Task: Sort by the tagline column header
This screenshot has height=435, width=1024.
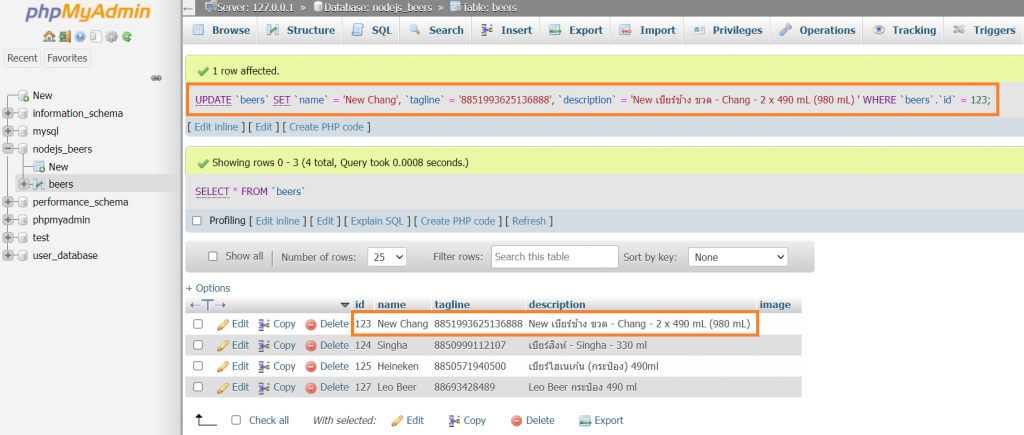Action: point(452,305)
